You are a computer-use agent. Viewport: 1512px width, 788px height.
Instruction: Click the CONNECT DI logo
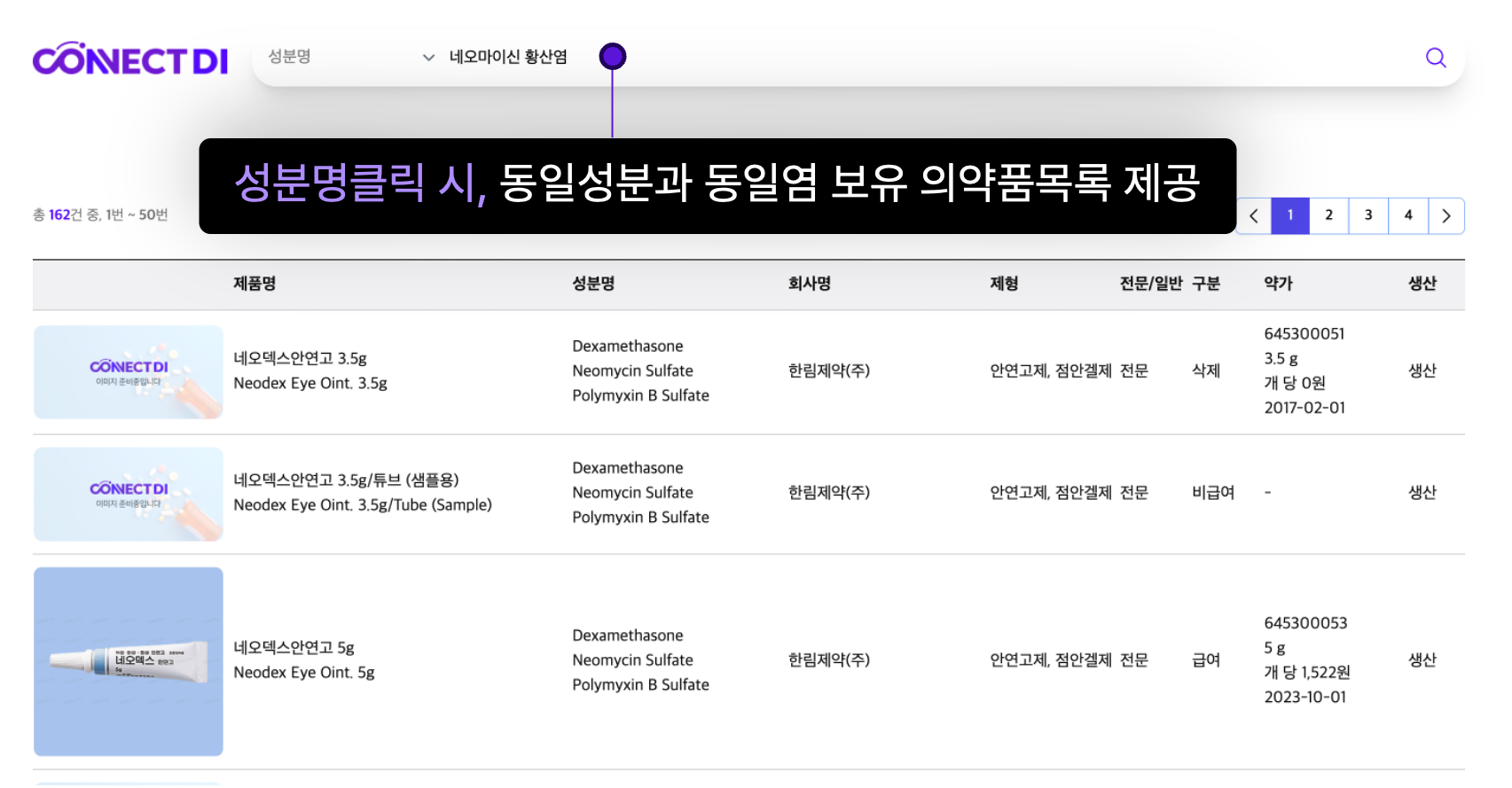coord(130,59)
